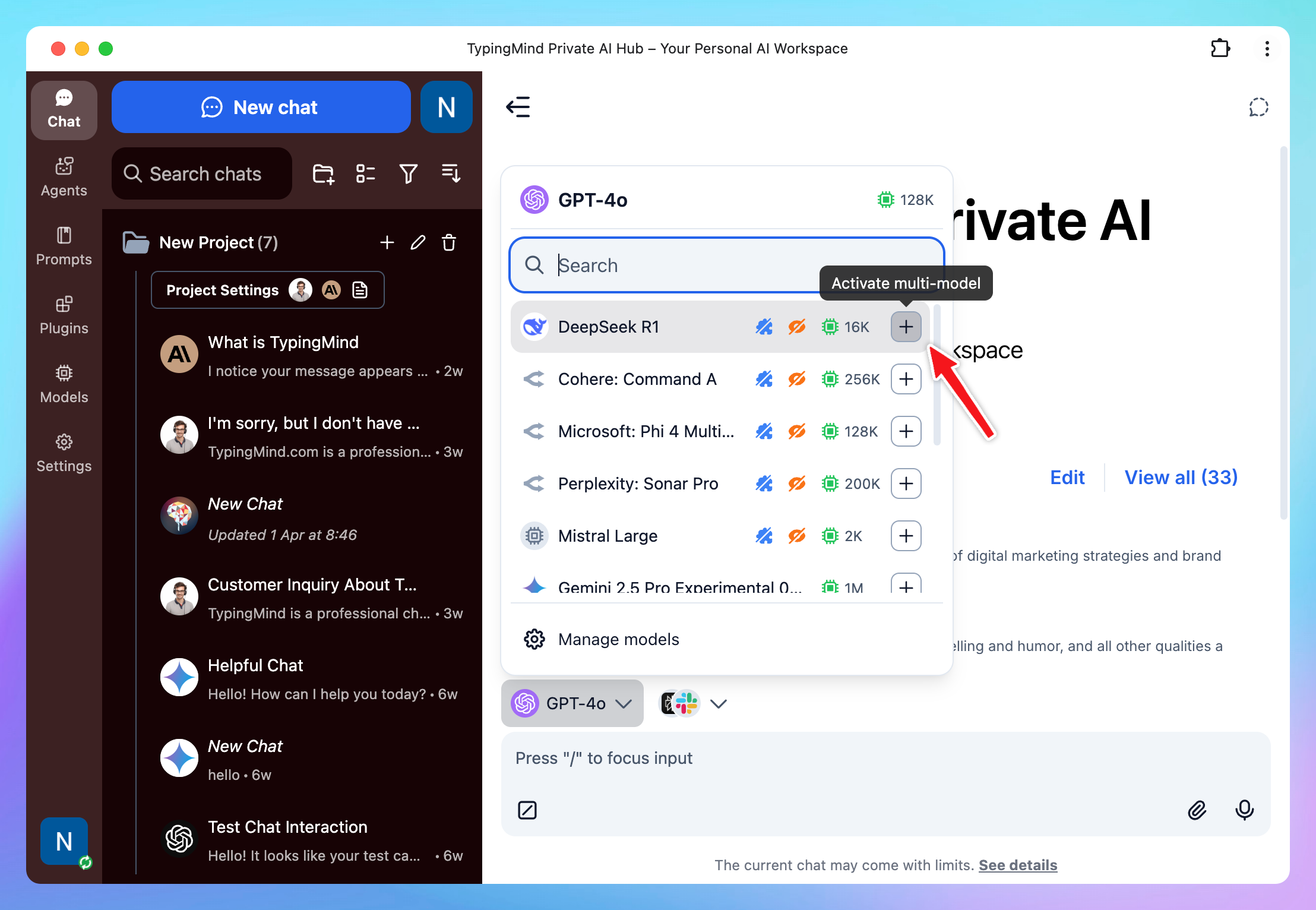1316x910 pixels.
Task: Collapse the sidebar with the arrow icon
Action: (x=518, y=107)
